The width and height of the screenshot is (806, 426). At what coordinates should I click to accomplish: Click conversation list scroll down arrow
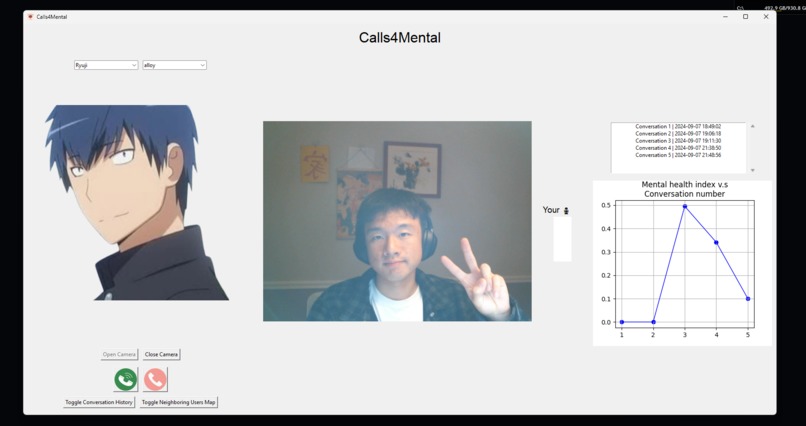pyautogui.click(x=753, y=170)
